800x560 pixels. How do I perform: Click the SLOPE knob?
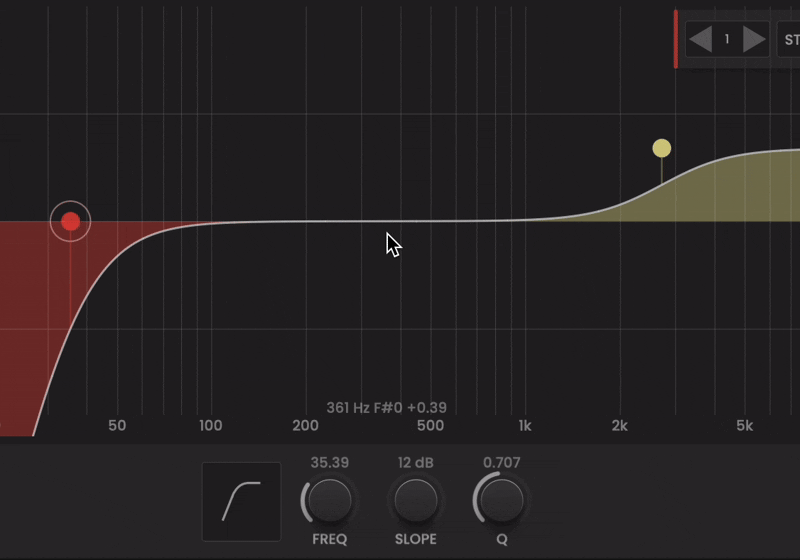pyautogui.click(x=416, y=499)
